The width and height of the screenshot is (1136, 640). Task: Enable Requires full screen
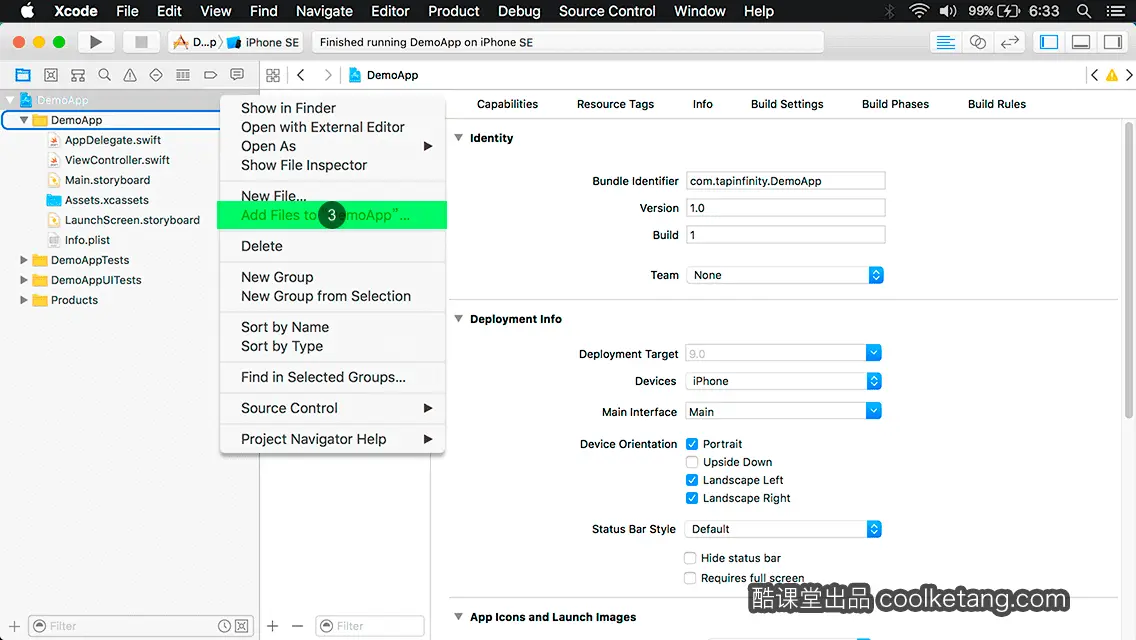690,578
